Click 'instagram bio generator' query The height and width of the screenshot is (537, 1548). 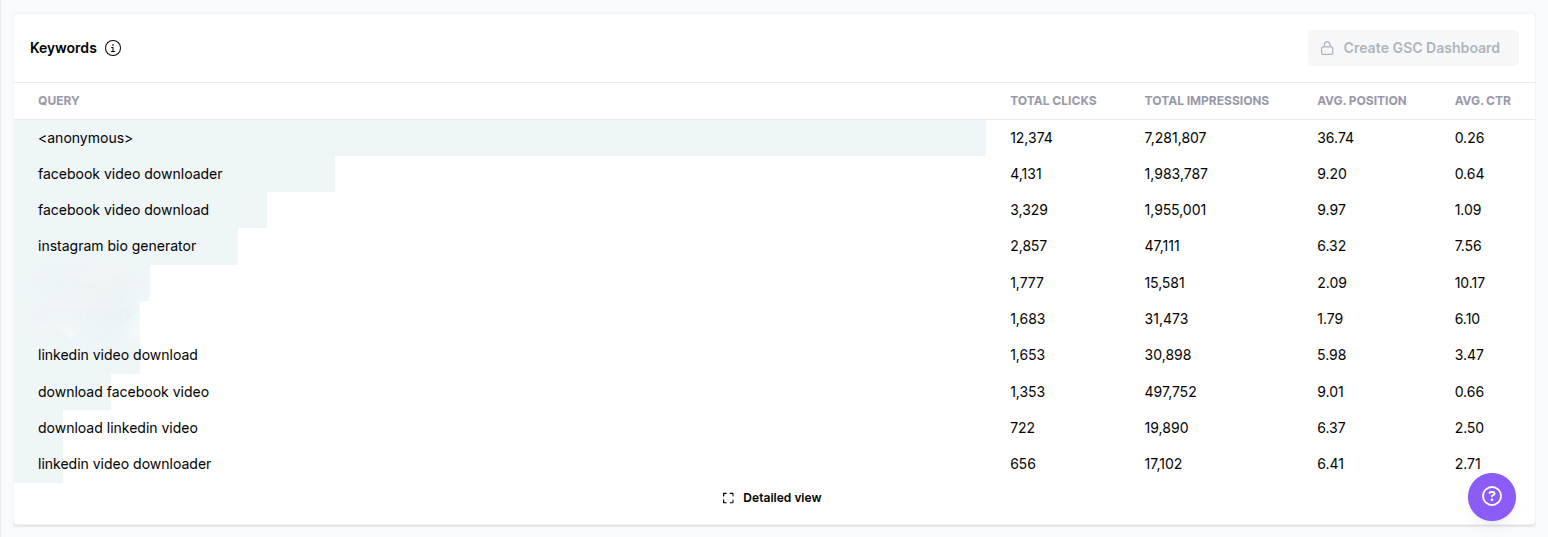117,246
